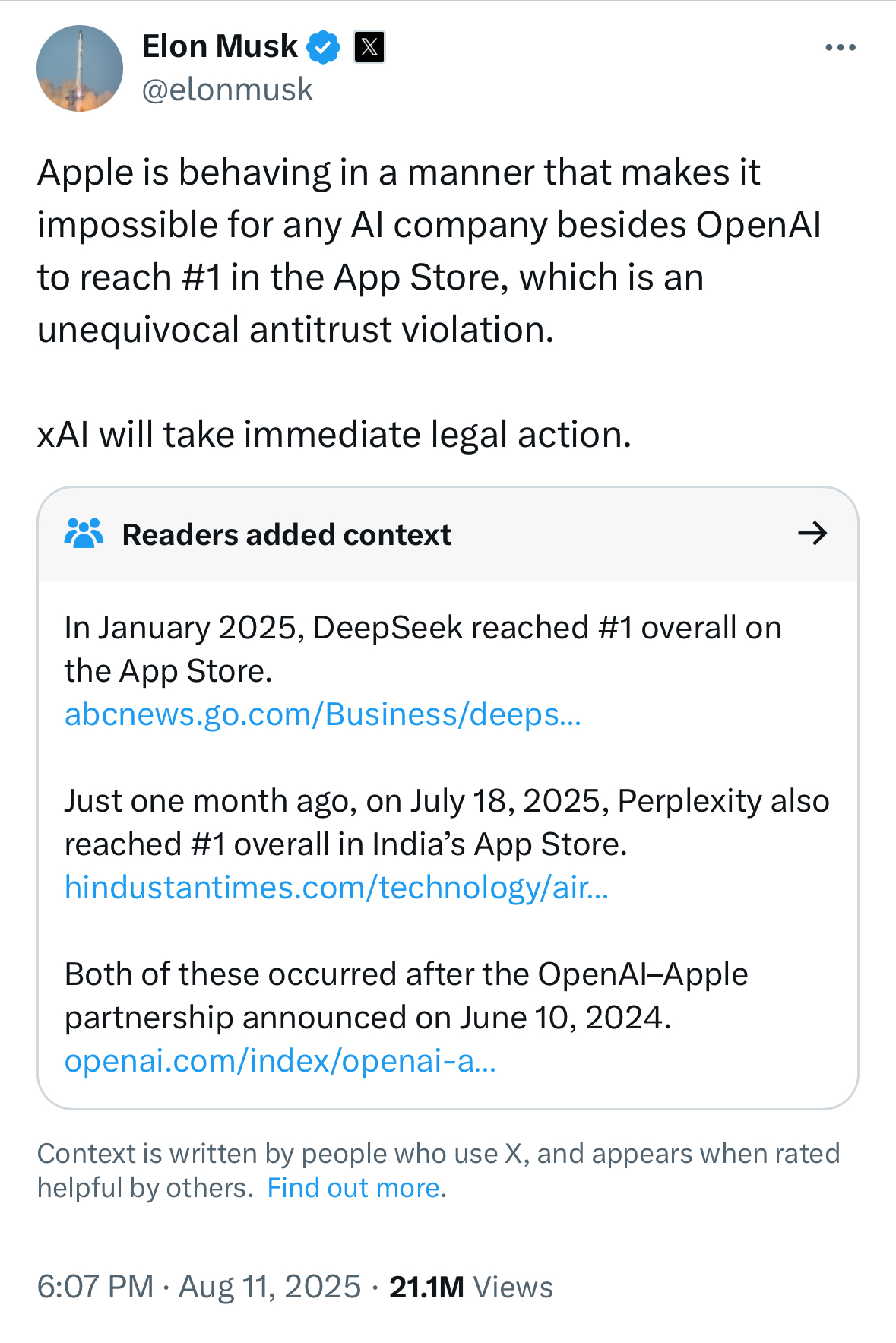Click the X affiliation badge beside the name
896x1343 pixels.
[x=369, y=47]
